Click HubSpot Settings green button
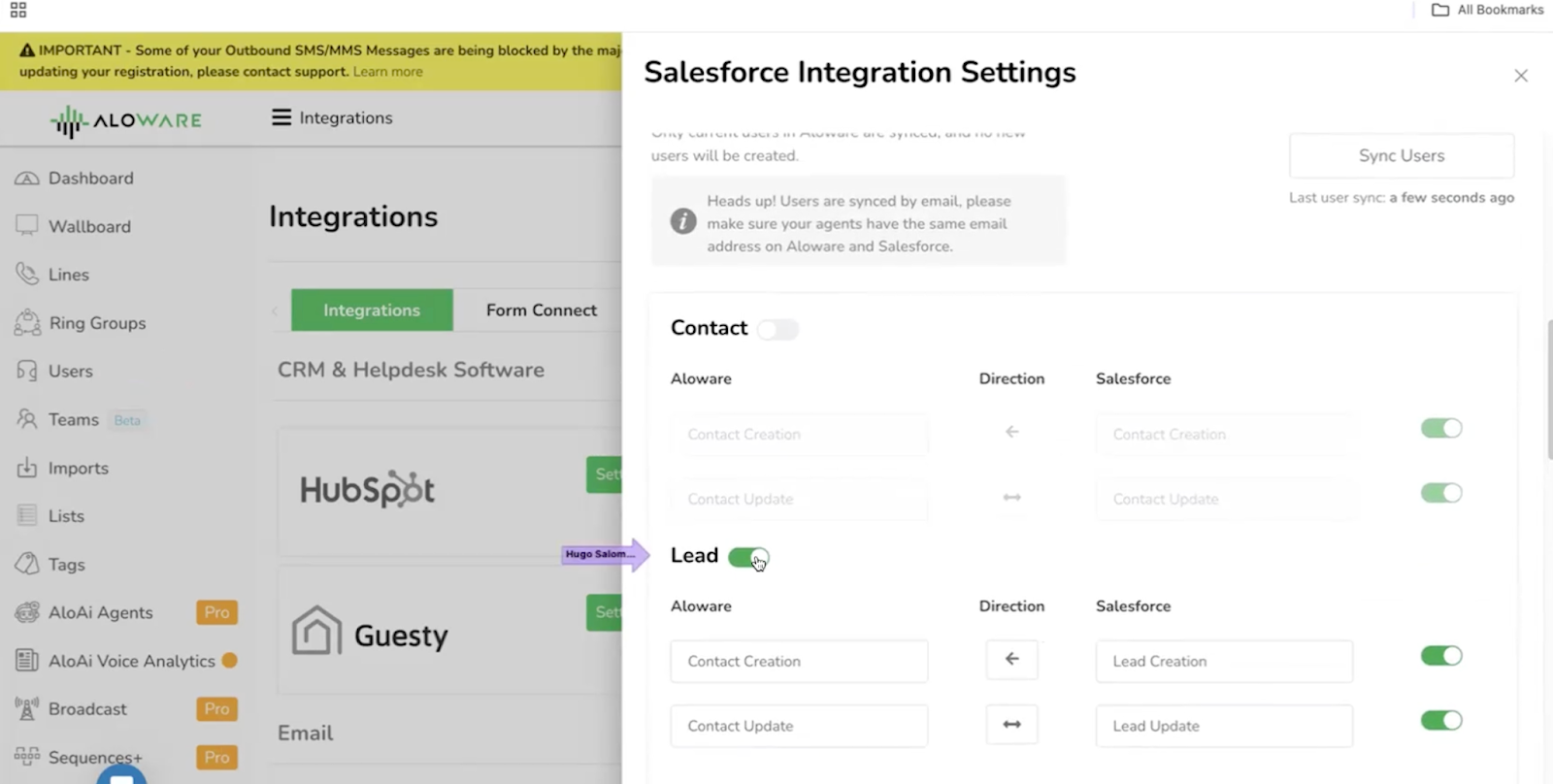Image resolution: width=1553 pixels, height=784 pixels. coord(604,474)
